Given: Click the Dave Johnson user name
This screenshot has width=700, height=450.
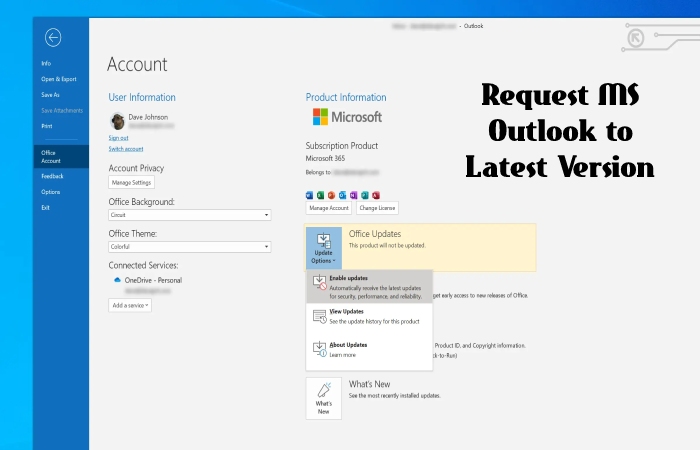Looking at the screenshot, I should click(148, 117).
